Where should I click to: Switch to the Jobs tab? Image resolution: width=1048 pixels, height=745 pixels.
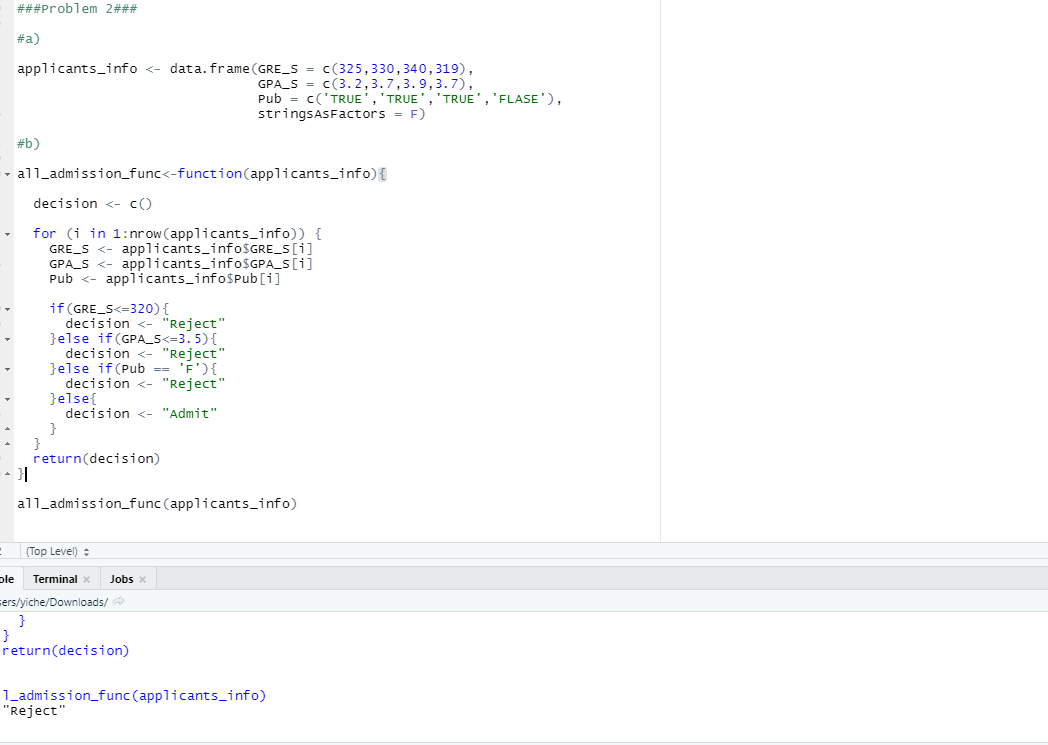click(120, 578)
